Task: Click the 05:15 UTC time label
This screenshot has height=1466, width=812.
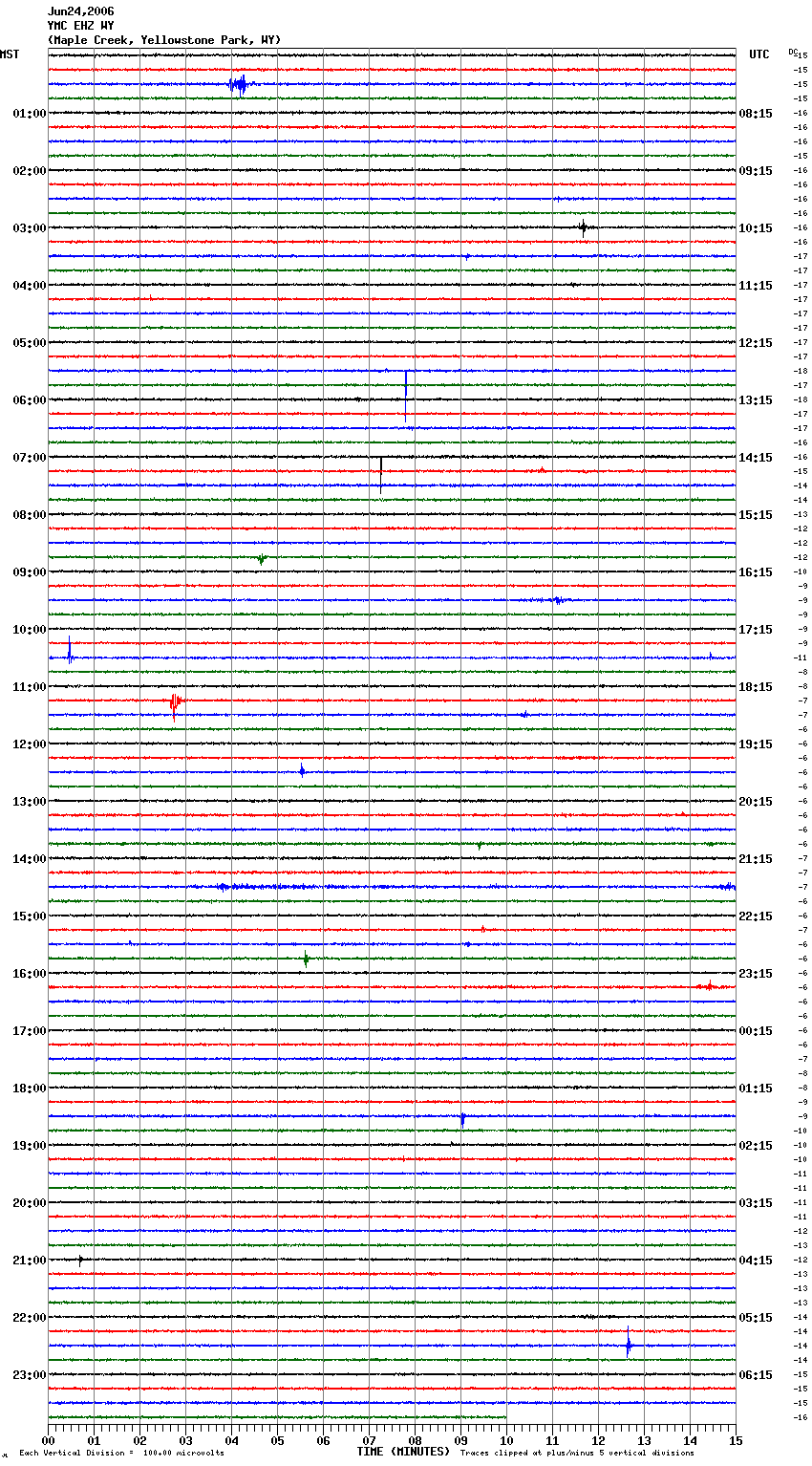Action: 756,1318
